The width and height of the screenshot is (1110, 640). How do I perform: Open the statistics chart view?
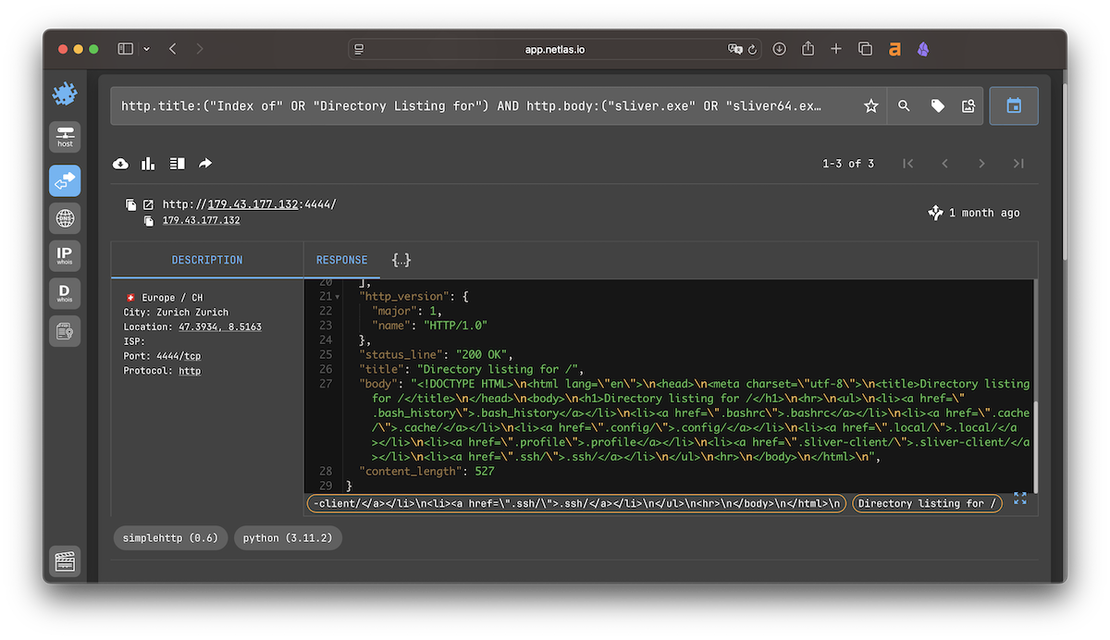148,163
